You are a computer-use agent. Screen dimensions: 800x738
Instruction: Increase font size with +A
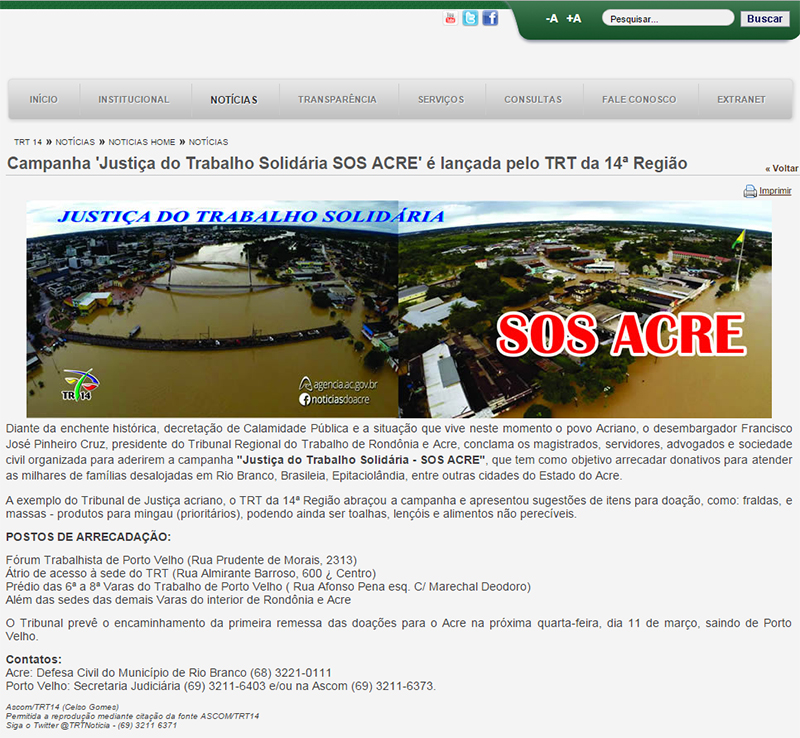pyautogui.click(x=573, y=19)
